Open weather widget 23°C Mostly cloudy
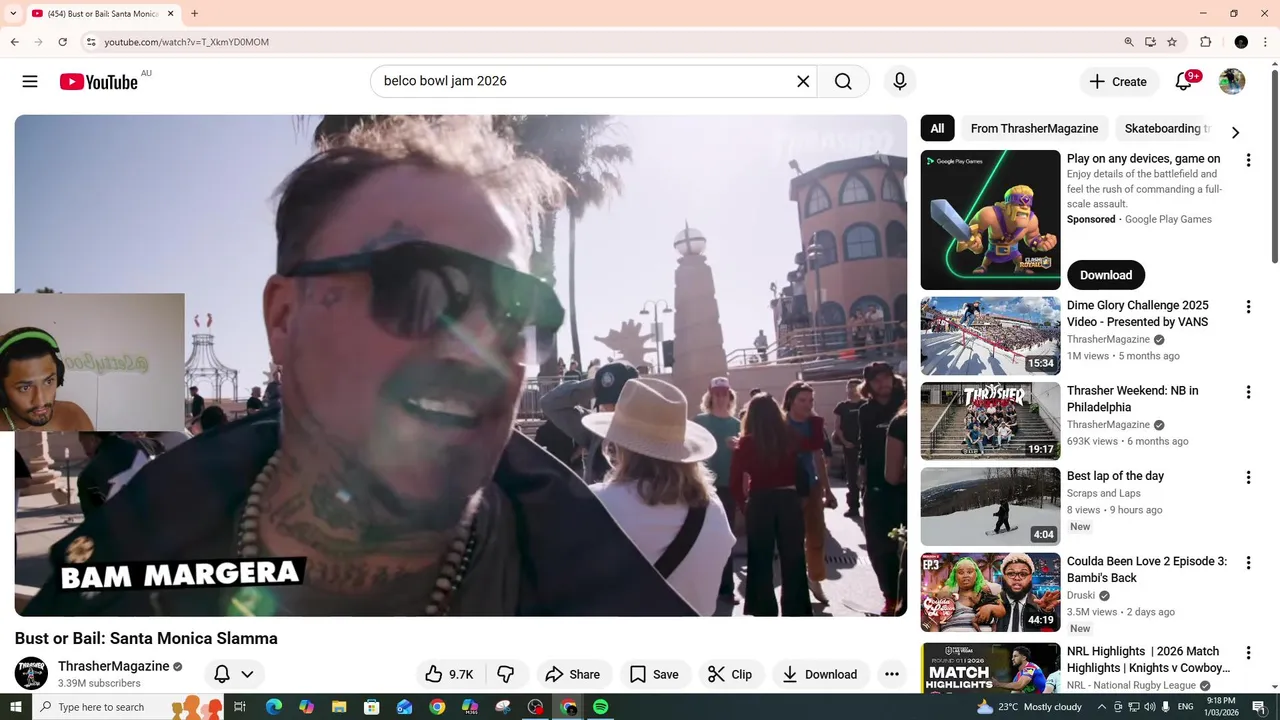Image resolution: width=1280 pixels, height=720 pixels. point(1029,707)
